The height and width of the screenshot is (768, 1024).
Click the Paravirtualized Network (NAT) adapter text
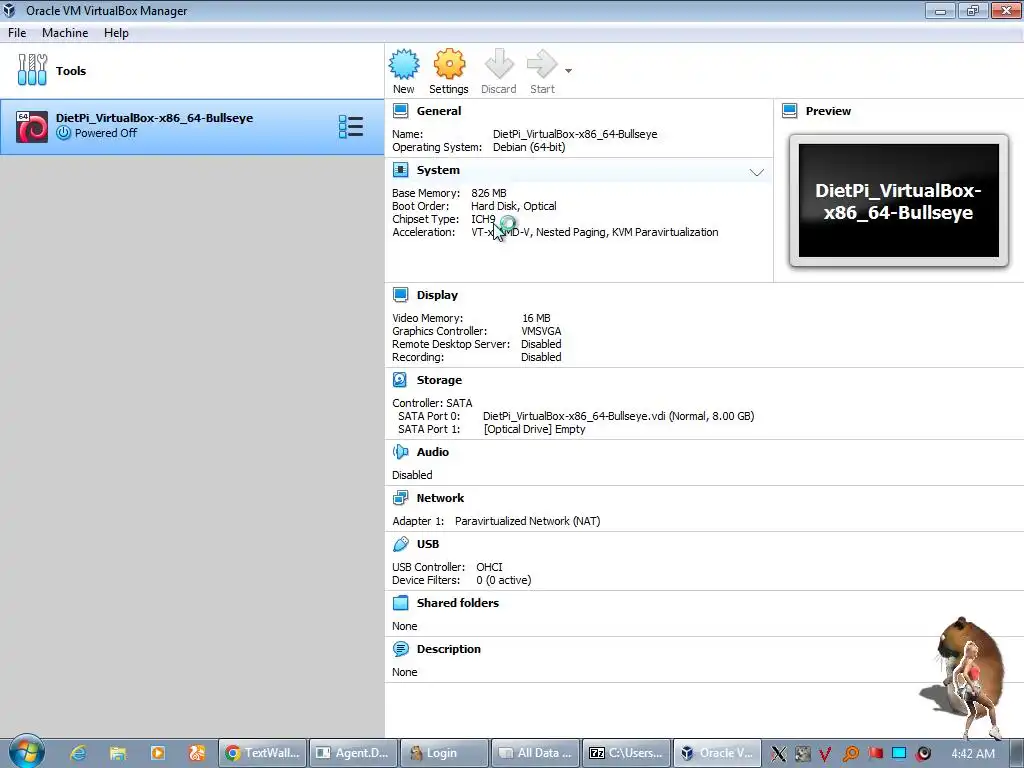pyautogui.click(x=528, y=521)
